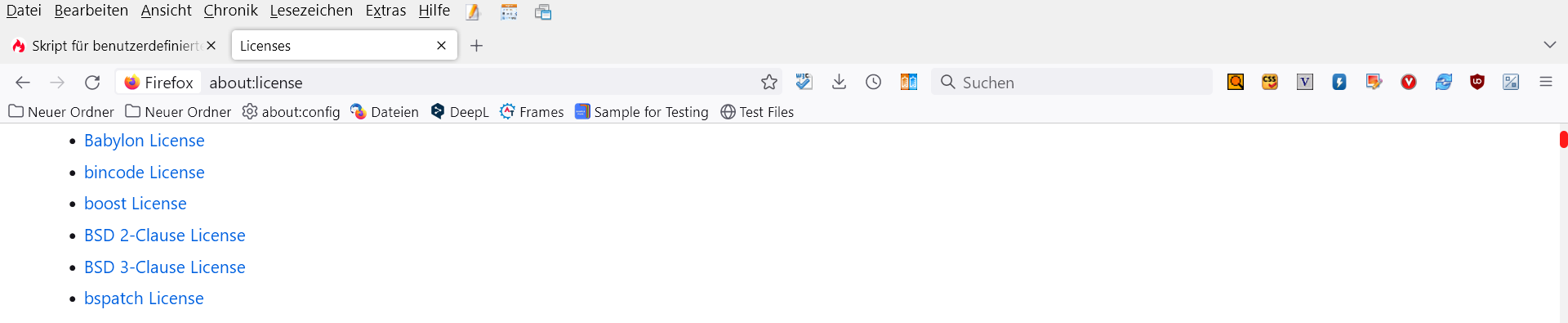Go back to the previous page

point(23,83)
